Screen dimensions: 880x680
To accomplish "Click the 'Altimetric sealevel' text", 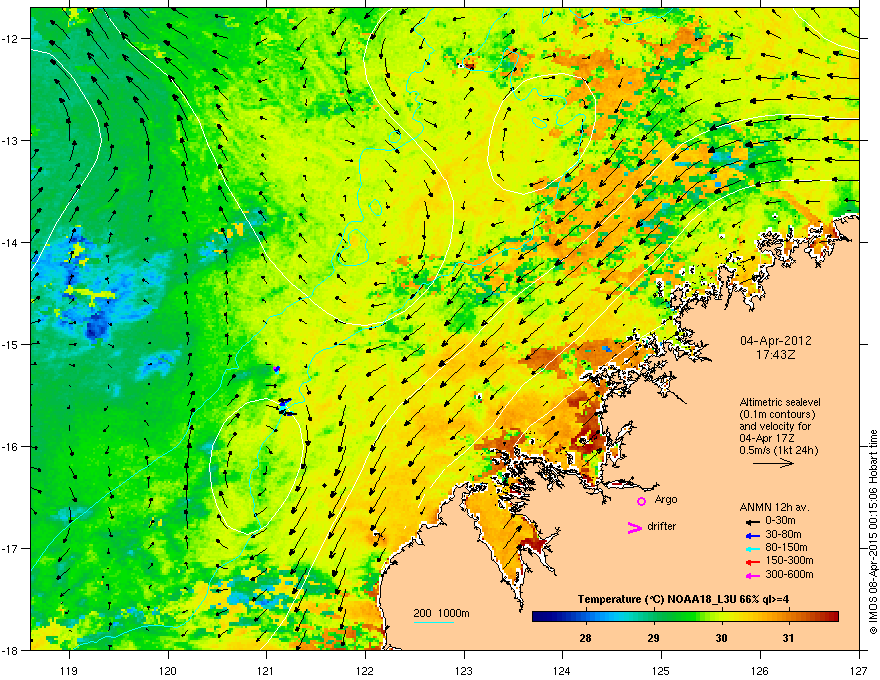I will point(780,402).
